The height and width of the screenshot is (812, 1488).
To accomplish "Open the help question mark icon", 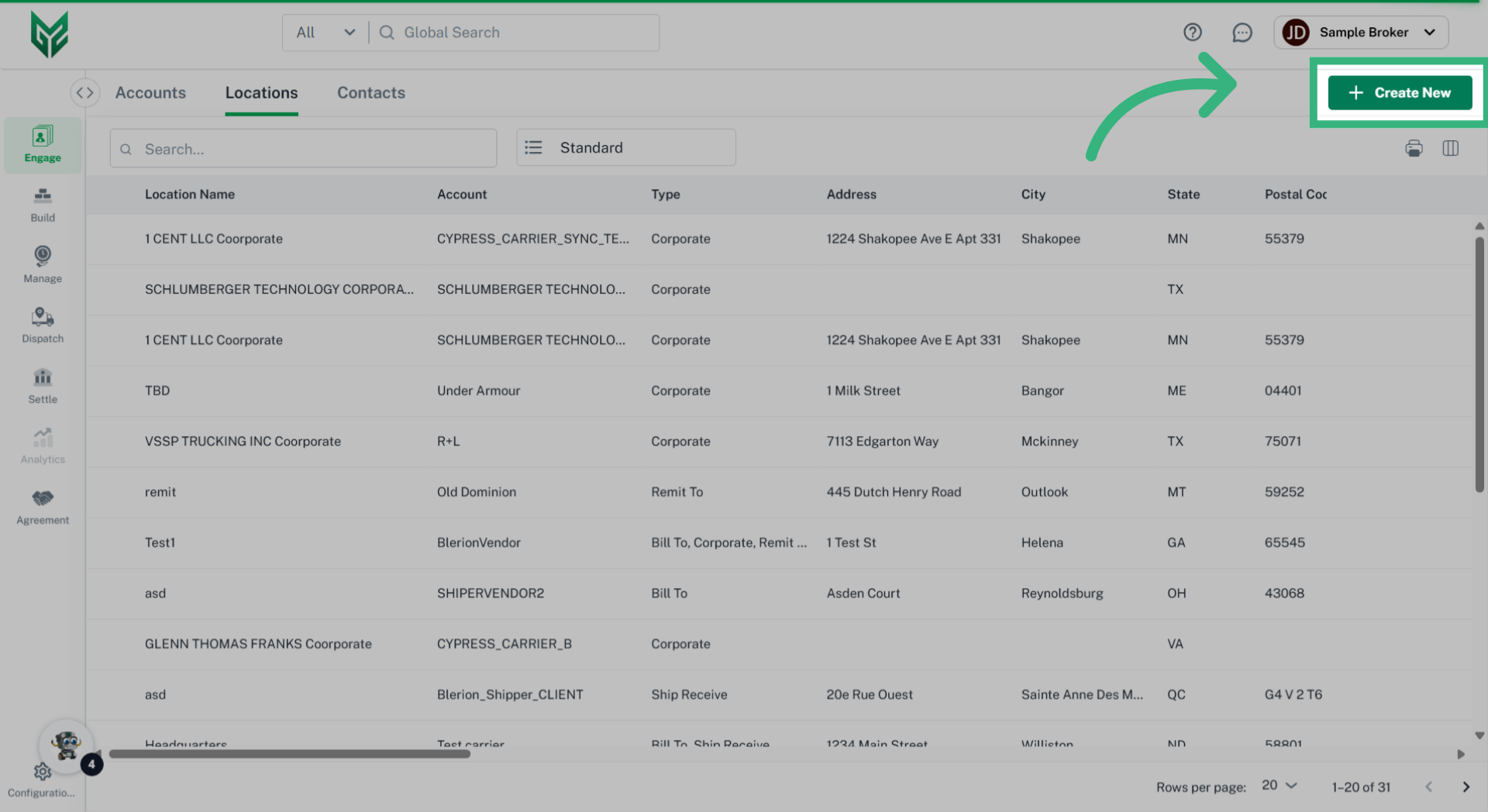I will click(x=1192, y=33).
